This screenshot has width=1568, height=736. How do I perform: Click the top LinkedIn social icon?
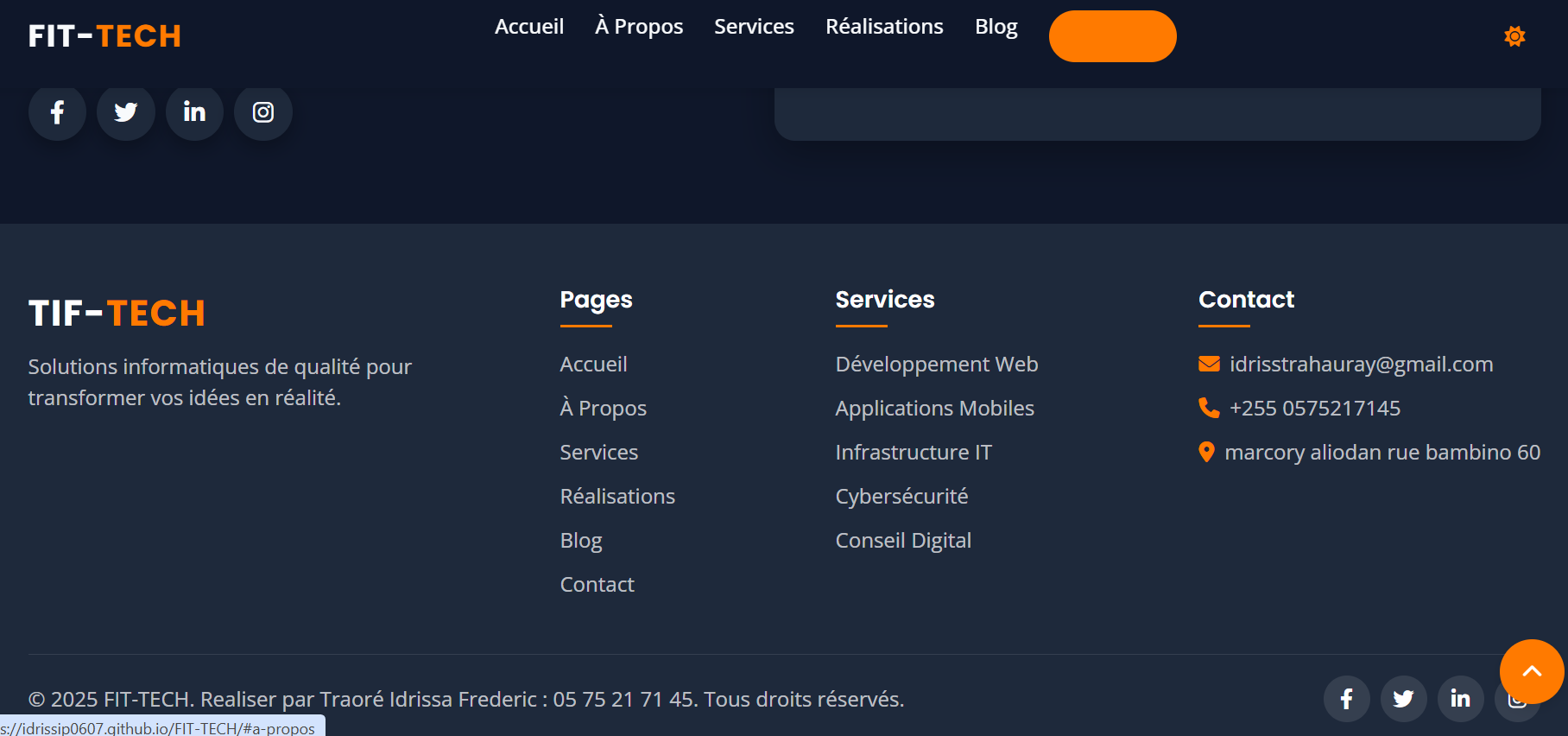pos(194,112)
